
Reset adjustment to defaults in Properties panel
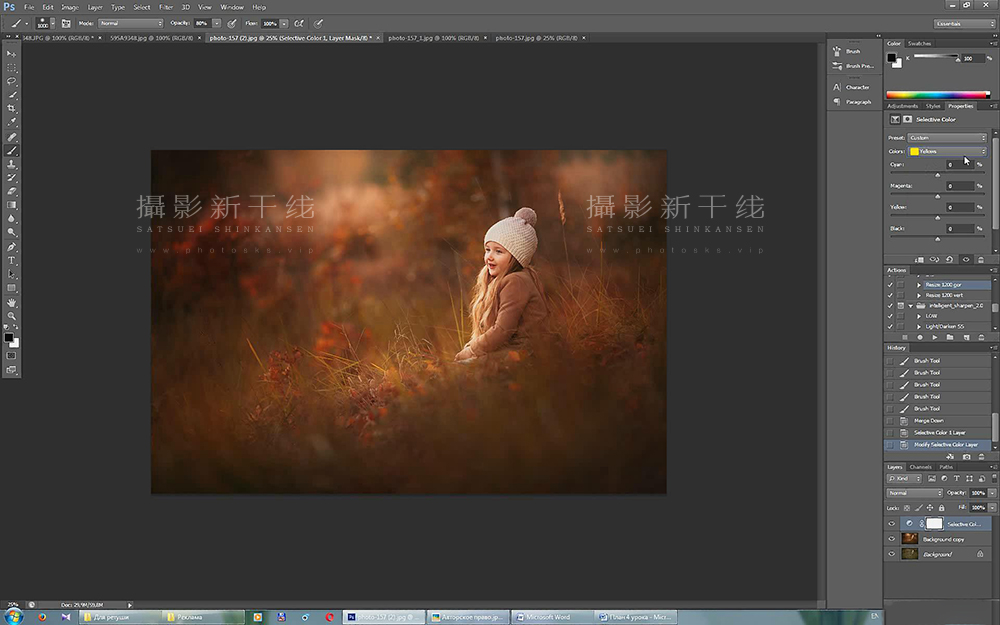tap(950, 260)
